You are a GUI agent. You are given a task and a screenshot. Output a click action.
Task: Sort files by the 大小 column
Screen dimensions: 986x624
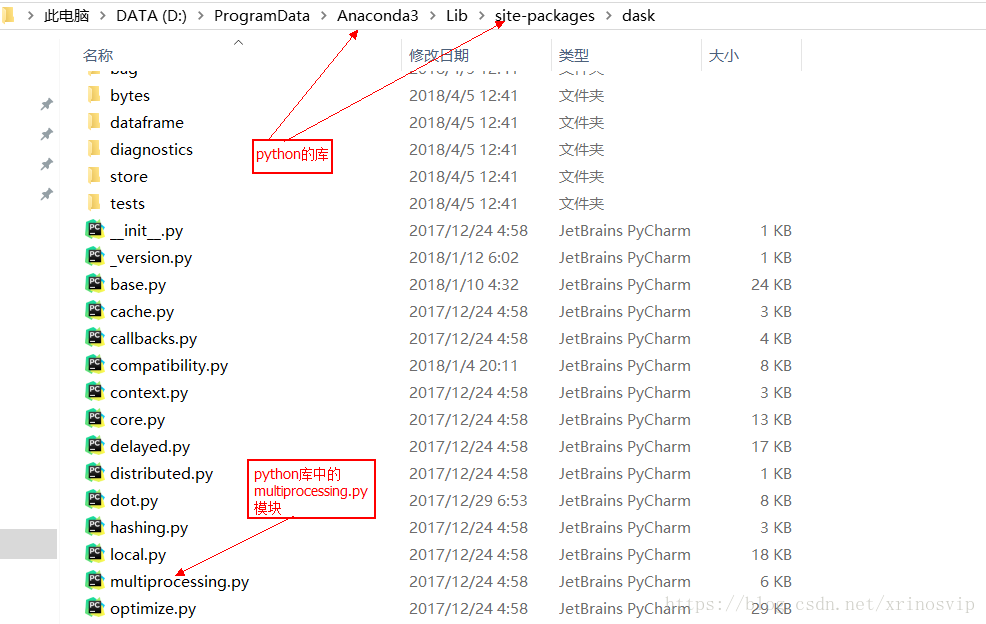pyautogui.click(x=724, y=54)
